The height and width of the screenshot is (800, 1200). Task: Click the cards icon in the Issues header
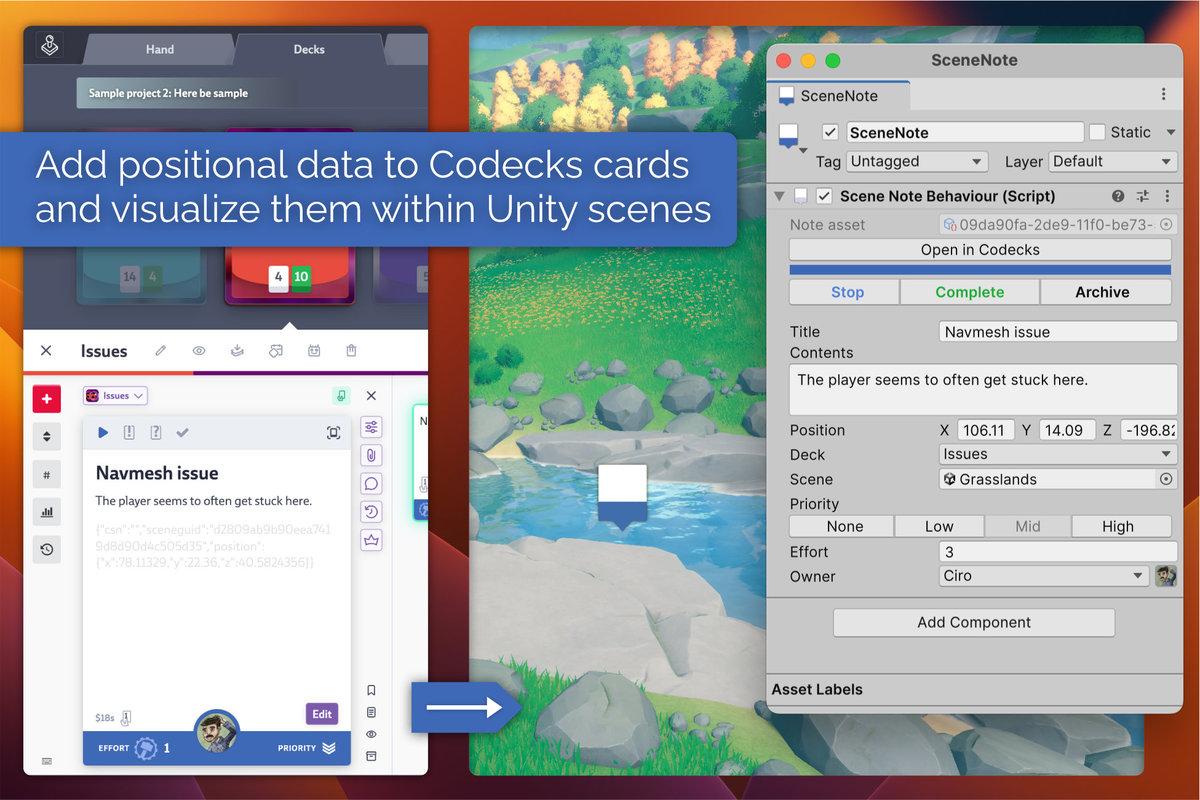[x=275, y=351]
